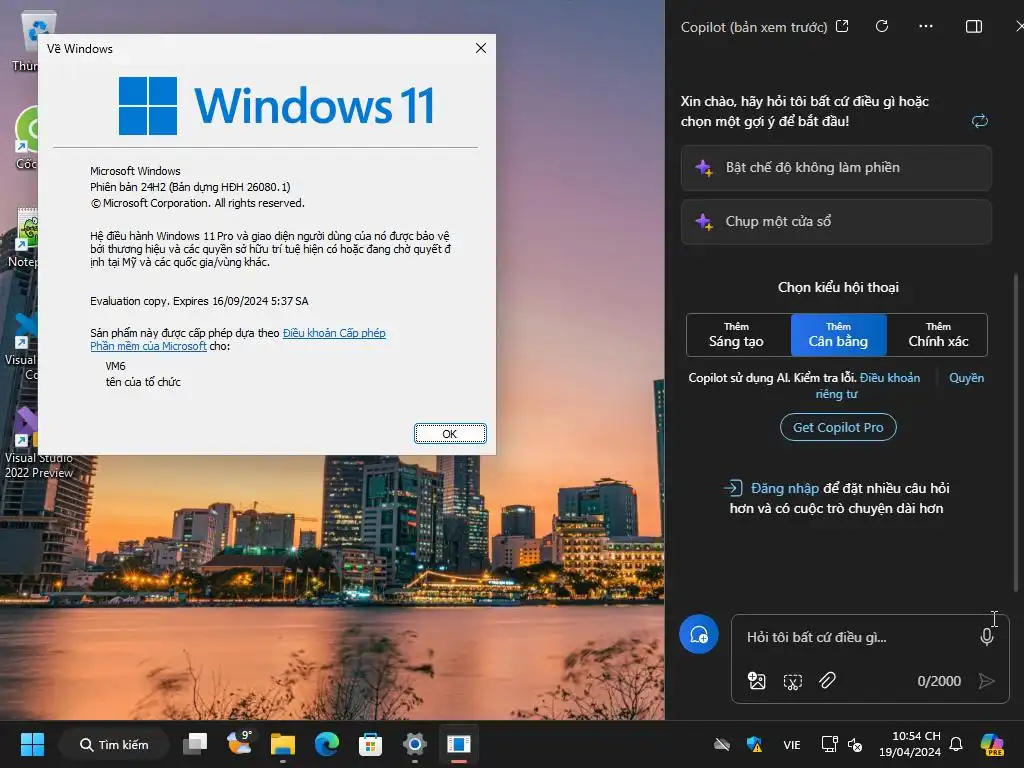Open Microsoft Store from the taskbar
The image size is (1024, 768).
point(370,744)
